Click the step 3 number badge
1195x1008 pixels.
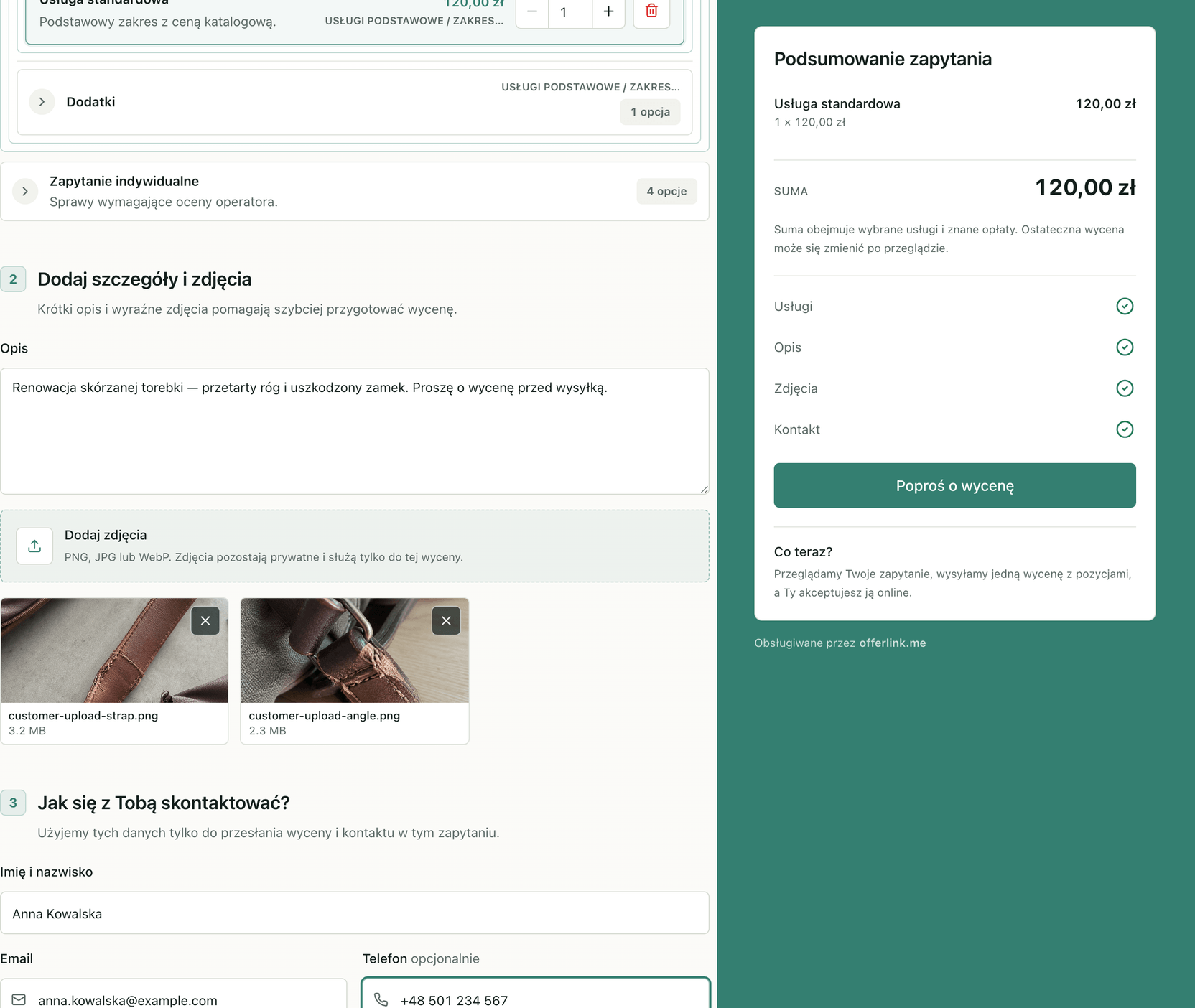click(x=13, y=803)
